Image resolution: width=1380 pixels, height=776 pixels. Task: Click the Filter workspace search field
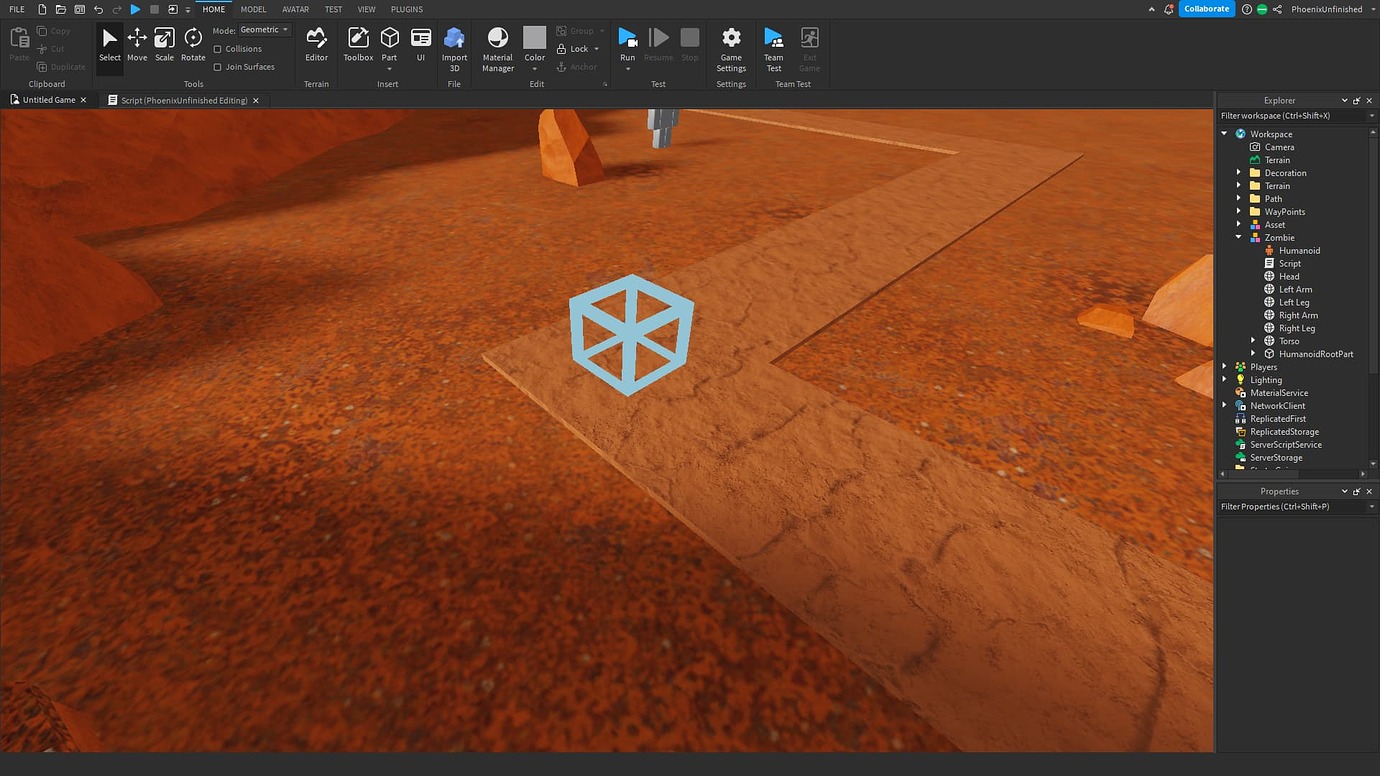click(1290, 115)
